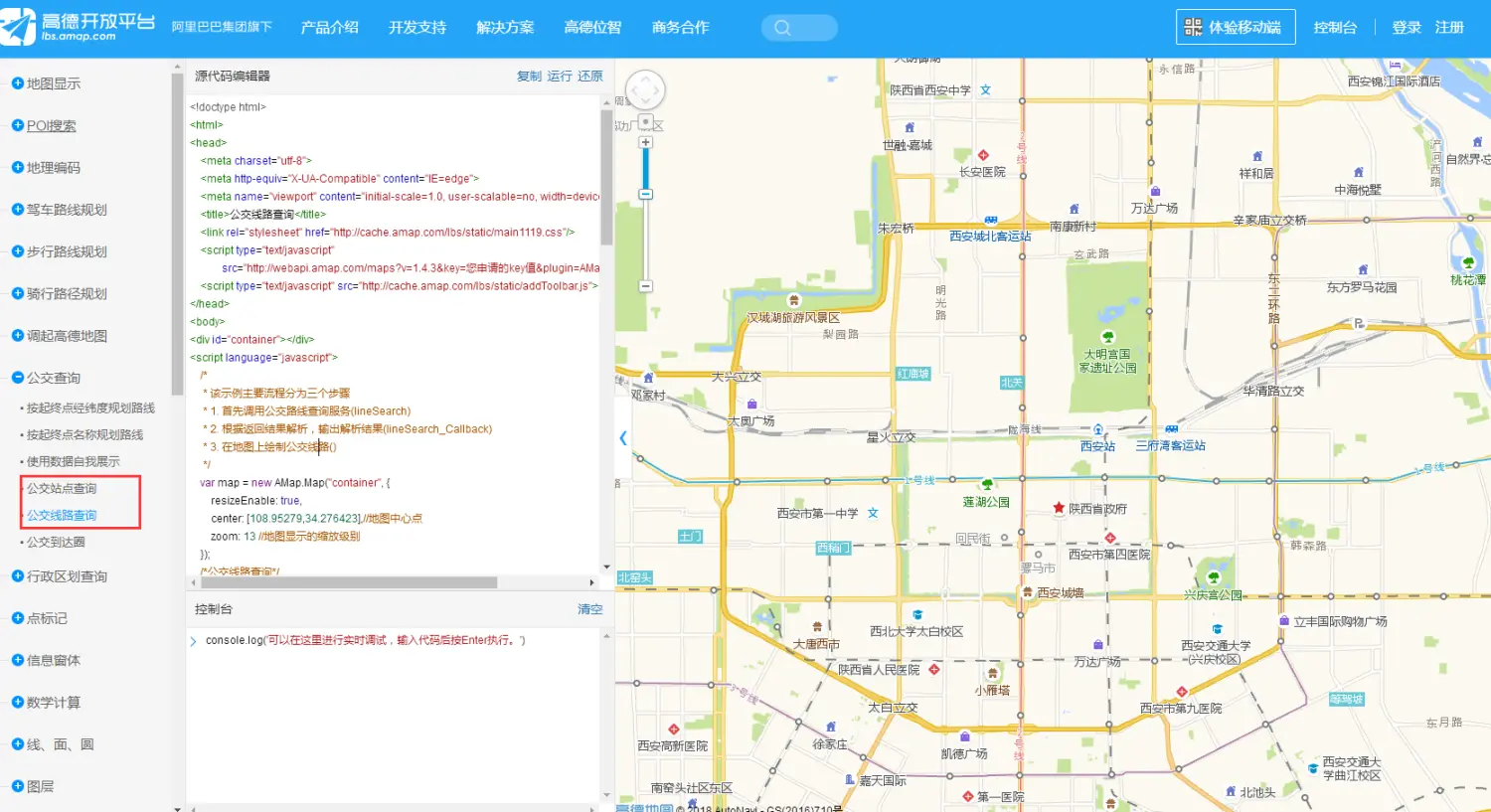Click green tree icon at 兴庆宫公园
Viewport: 1491px width, 812px height.
coord(1213,577)
